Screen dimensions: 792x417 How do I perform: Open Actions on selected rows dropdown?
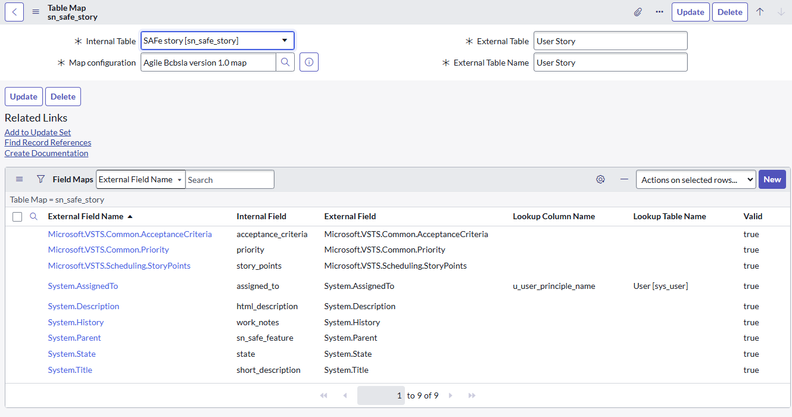(696, 179)
